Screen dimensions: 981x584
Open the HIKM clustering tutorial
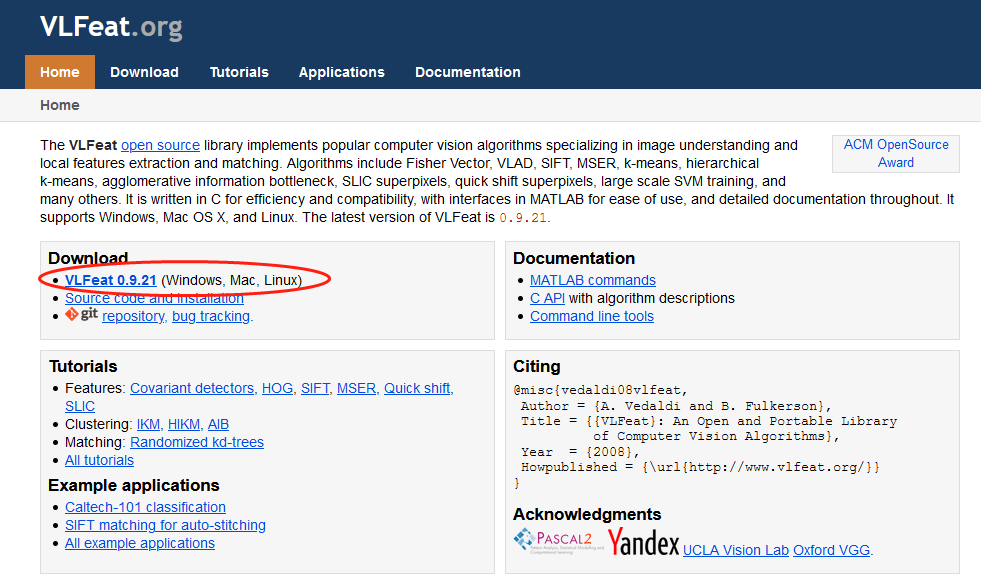click(x=184, y=425)
